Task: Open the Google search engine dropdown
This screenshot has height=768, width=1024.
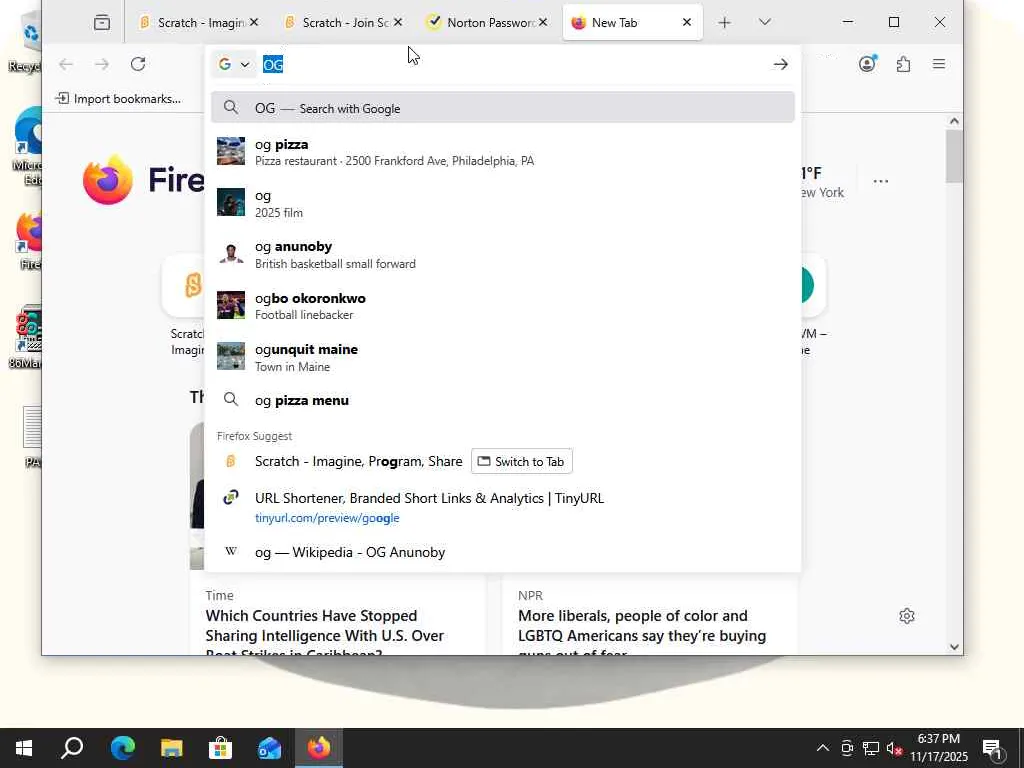Action: tap(234, 64)
